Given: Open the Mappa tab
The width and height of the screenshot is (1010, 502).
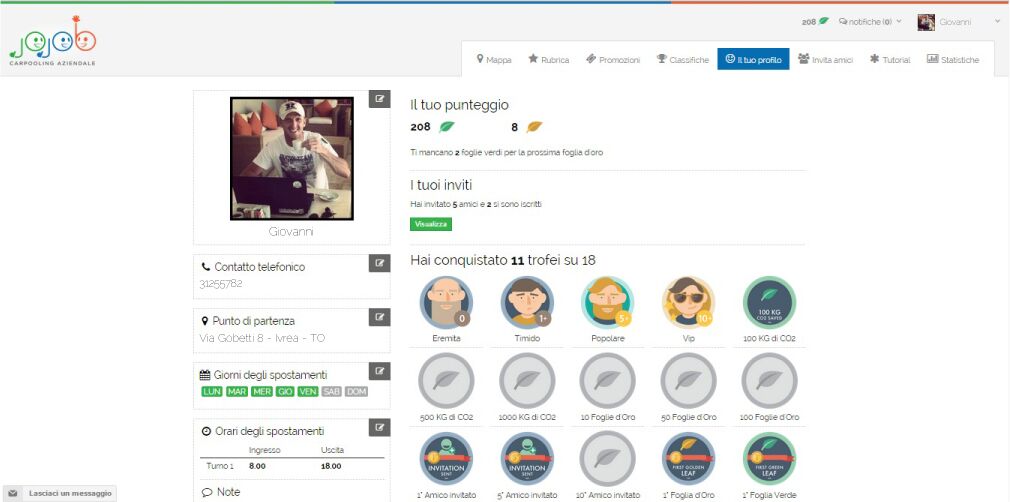Looking at the screenshot, I should point(494,59).
